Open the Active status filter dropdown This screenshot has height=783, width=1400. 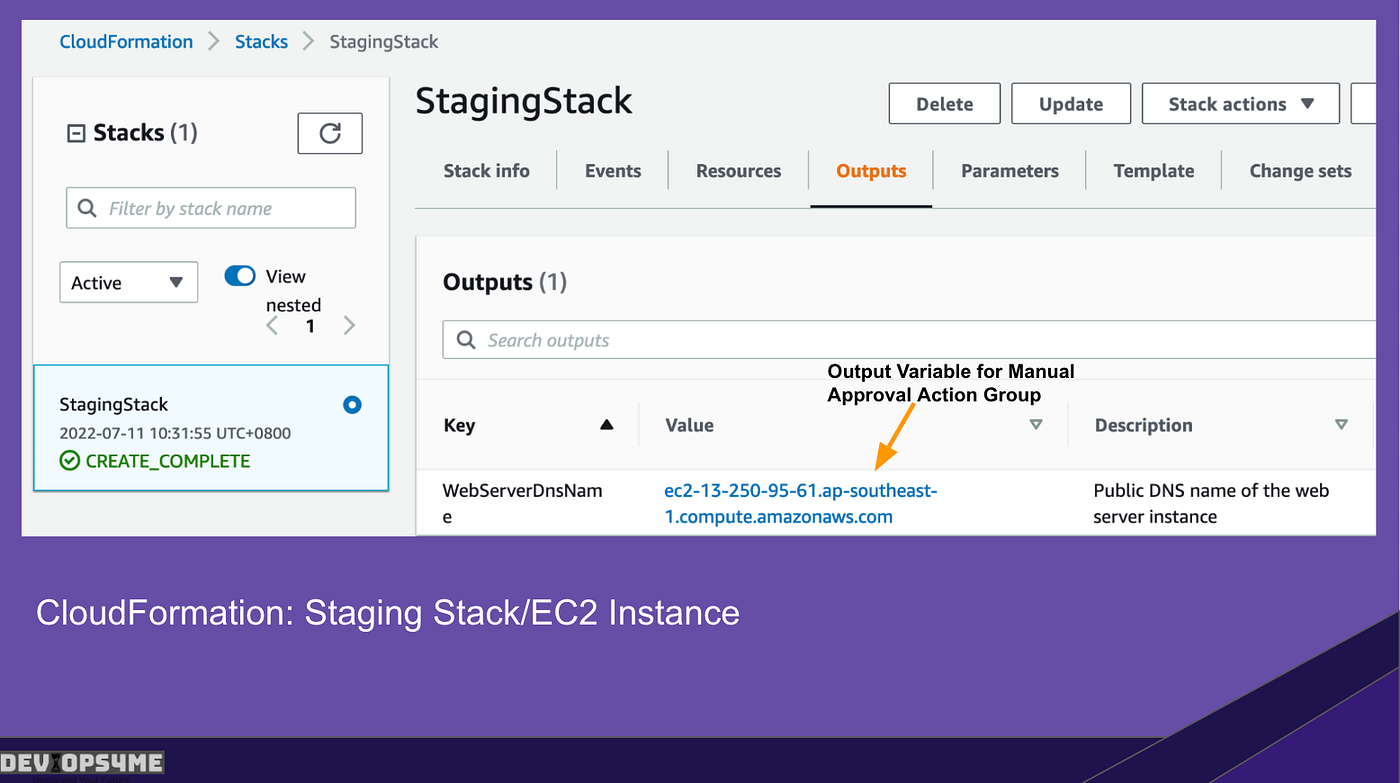[129, 283]
